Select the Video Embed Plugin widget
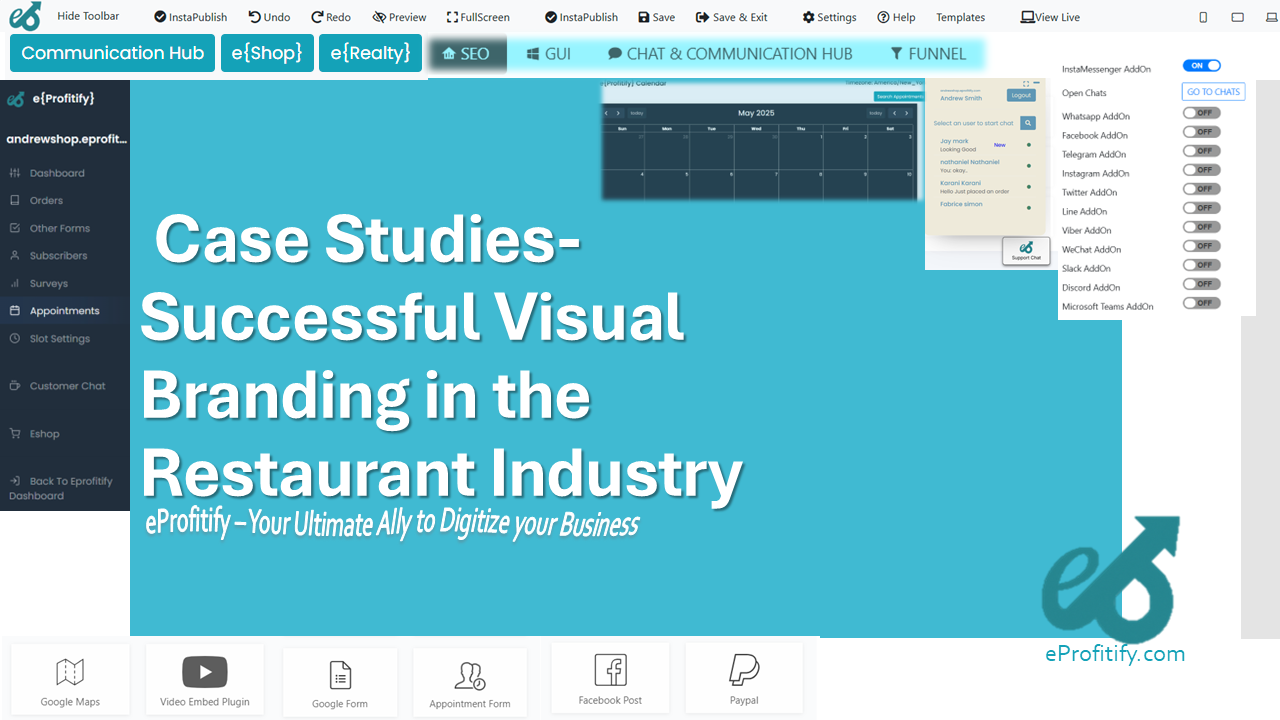This screenshot has height=720, width=1280. [x=204, y=679]
